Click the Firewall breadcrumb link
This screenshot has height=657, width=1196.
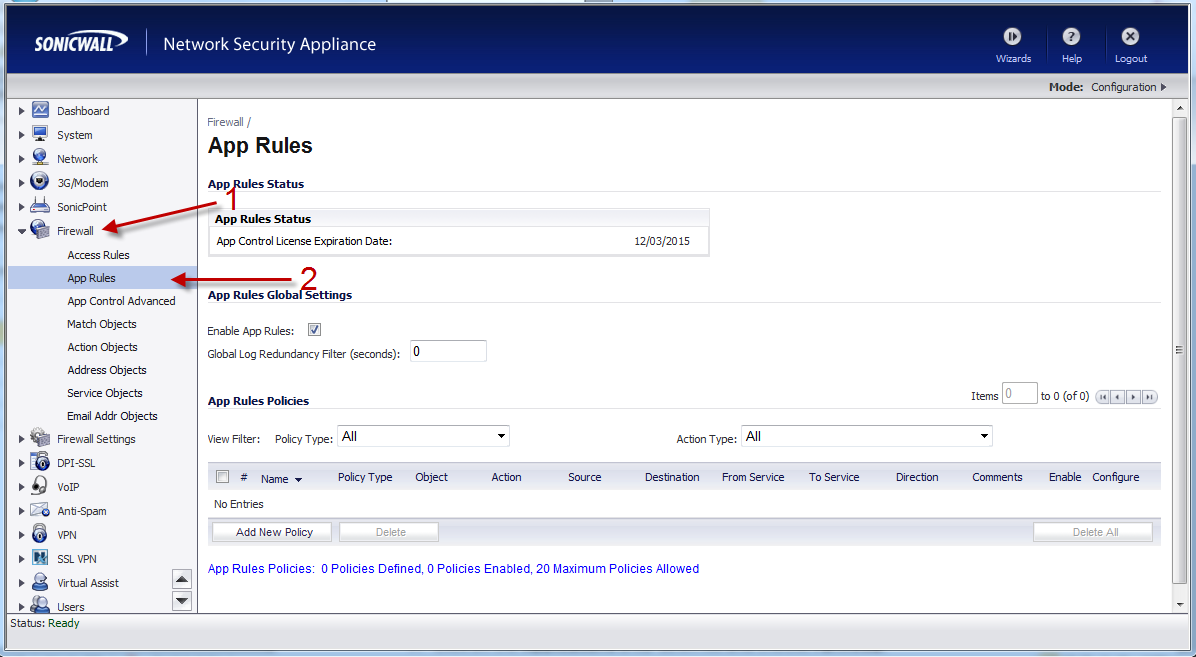(226, 121)
